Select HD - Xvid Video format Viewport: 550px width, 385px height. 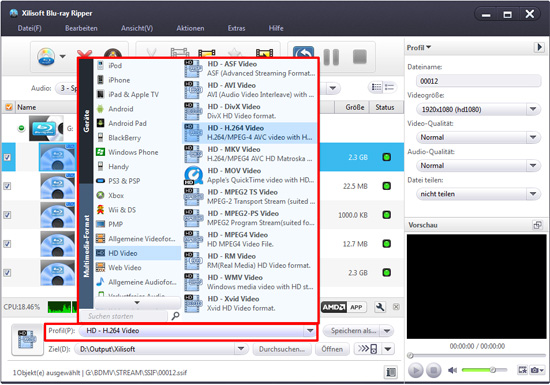(x=249, y=304)
